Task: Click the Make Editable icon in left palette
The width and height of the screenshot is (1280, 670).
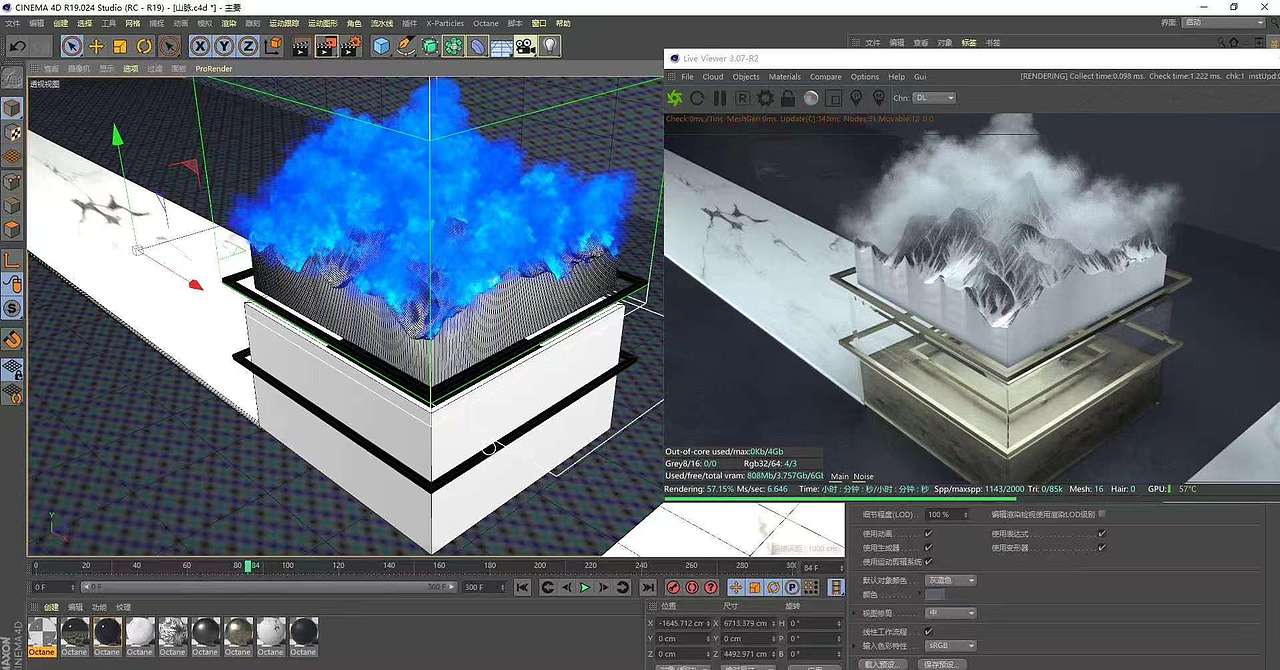Action: coord(12,78)
